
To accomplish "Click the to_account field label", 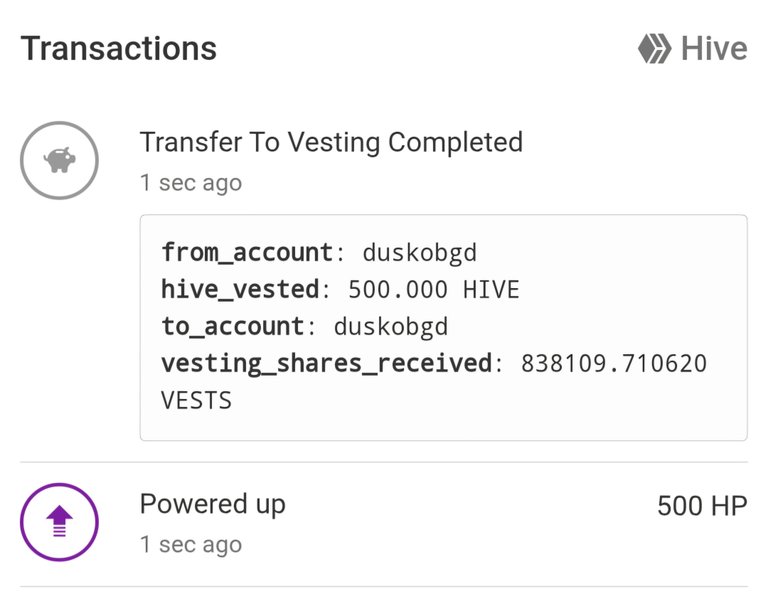I will click(233, 327).
